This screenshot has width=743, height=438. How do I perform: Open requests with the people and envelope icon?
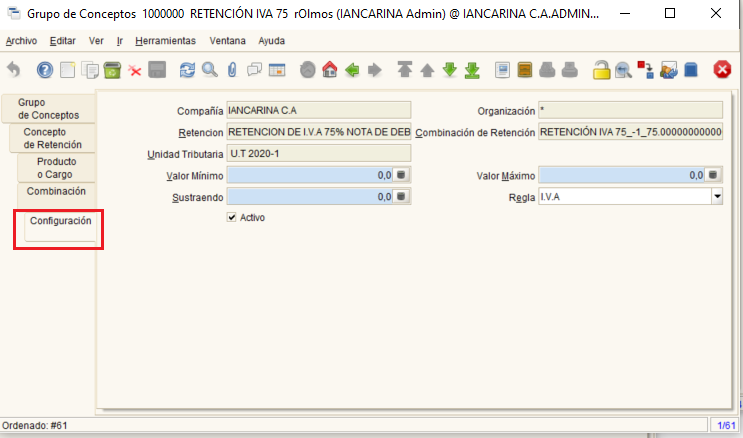tap(669, 70)
